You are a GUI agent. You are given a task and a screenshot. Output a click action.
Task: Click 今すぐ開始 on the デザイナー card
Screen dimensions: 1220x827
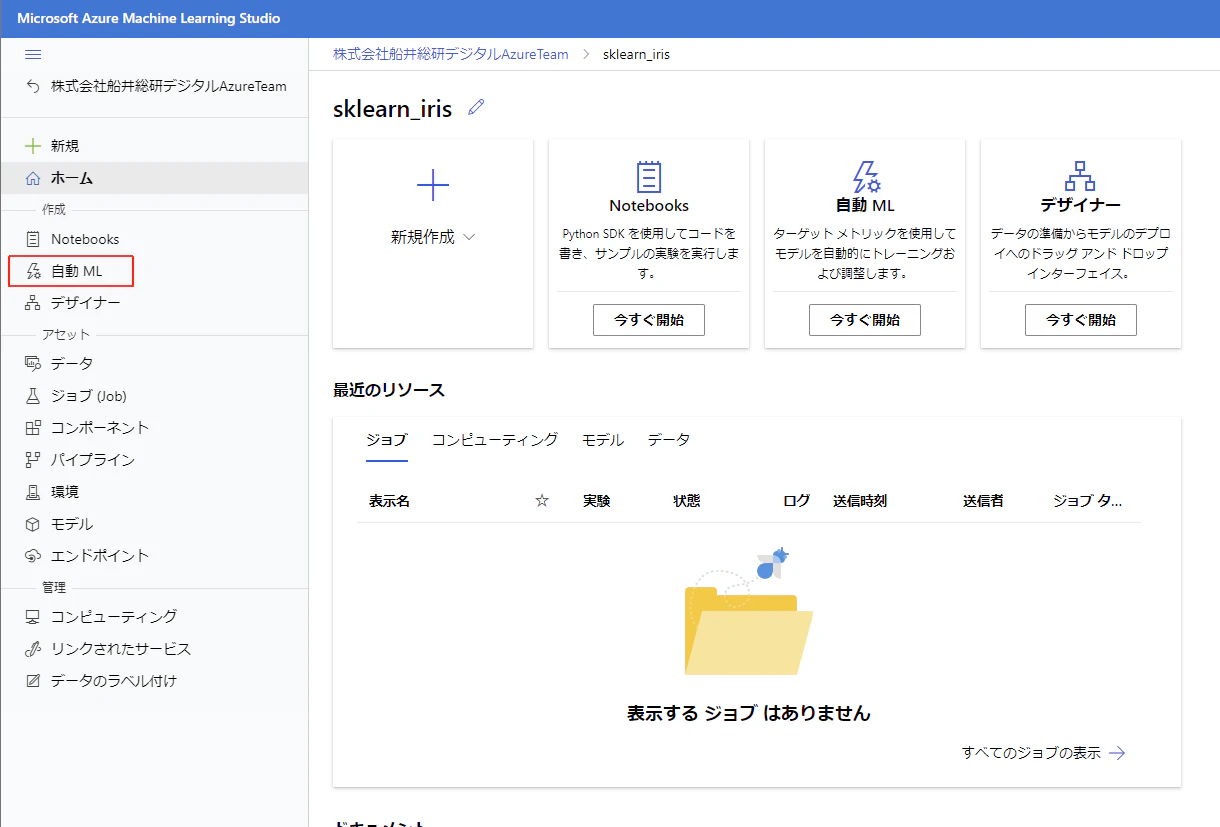click(1081, 320)
